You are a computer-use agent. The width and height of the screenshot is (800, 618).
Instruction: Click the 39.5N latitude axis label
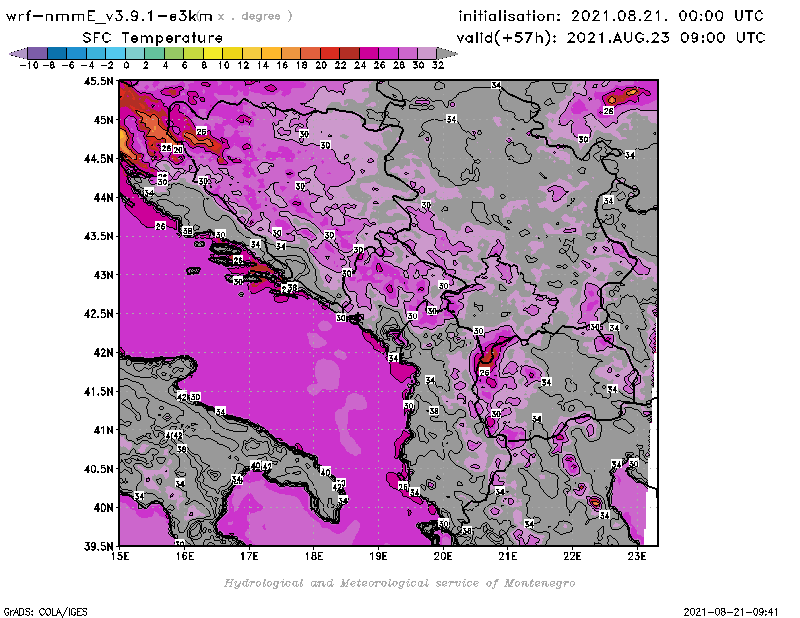pyautogui.click(x=98, y=545)
